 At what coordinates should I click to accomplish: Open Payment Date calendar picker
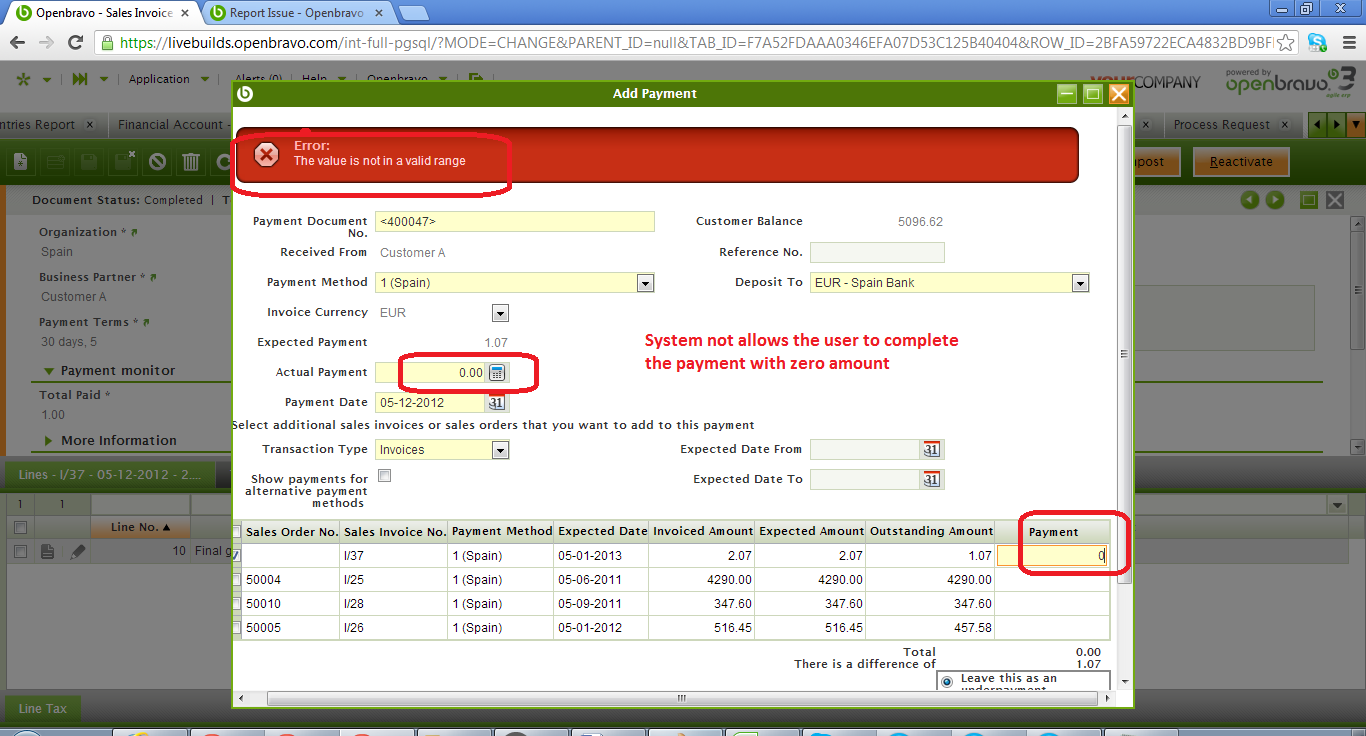(x=497, y=403)
